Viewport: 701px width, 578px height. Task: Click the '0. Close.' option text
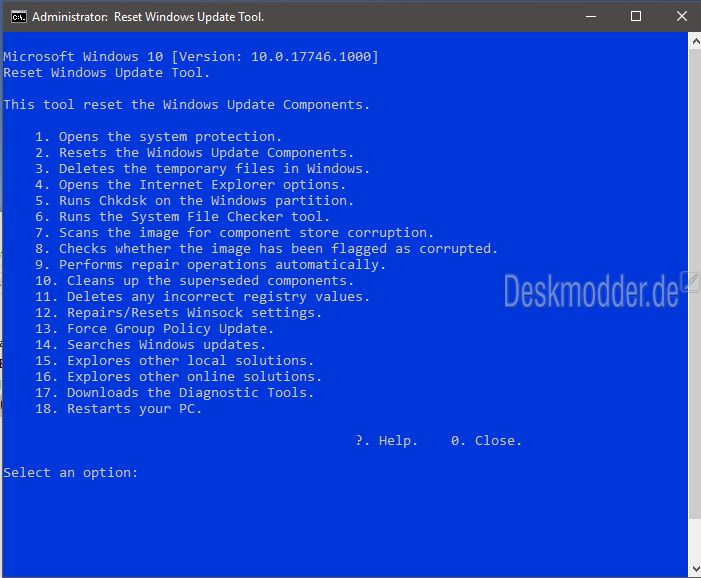click(486, 441)
